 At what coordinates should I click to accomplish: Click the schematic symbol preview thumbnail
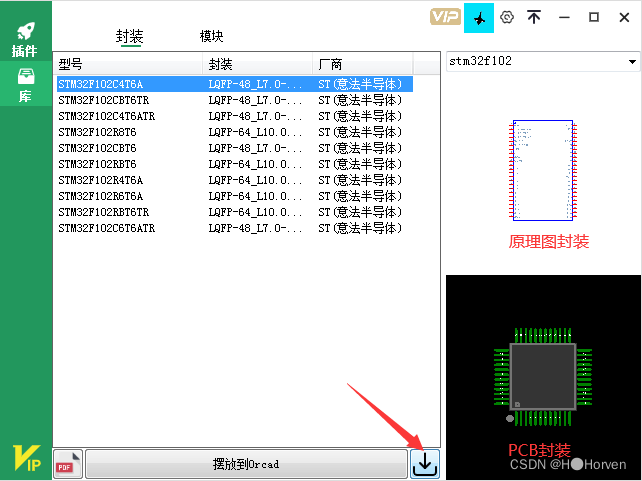click(x=543, y=170)
